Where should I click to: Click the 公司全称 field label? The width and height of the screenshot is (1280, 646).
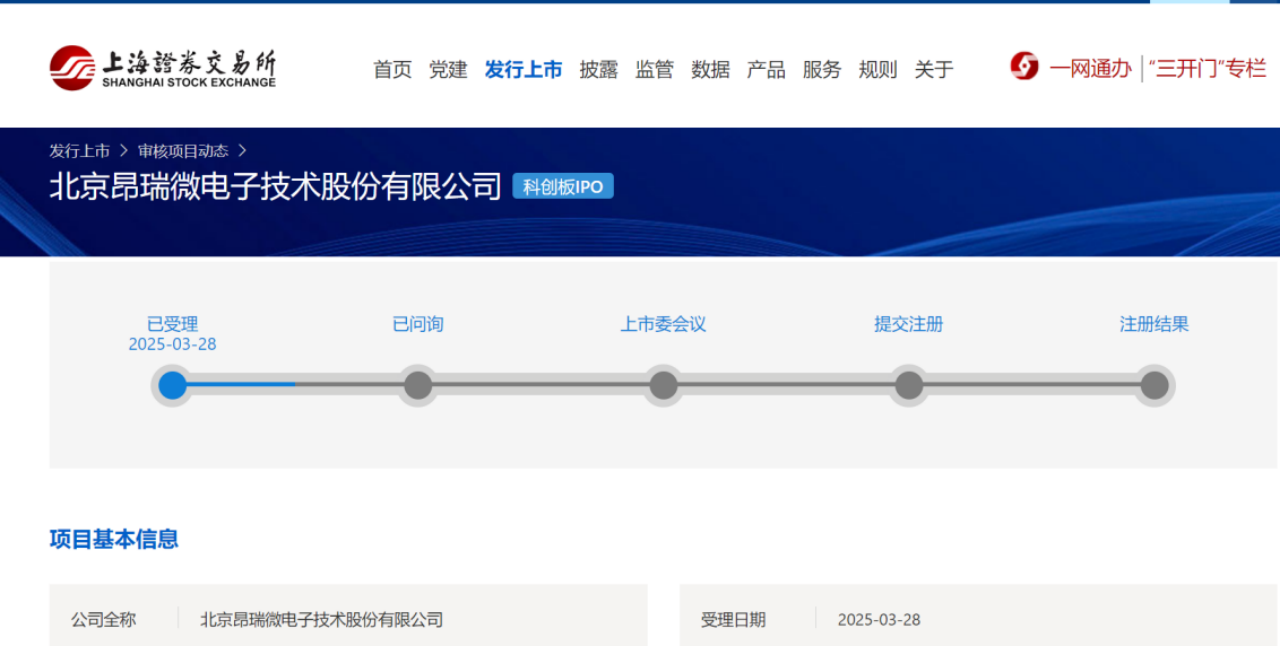pos(103,620)
